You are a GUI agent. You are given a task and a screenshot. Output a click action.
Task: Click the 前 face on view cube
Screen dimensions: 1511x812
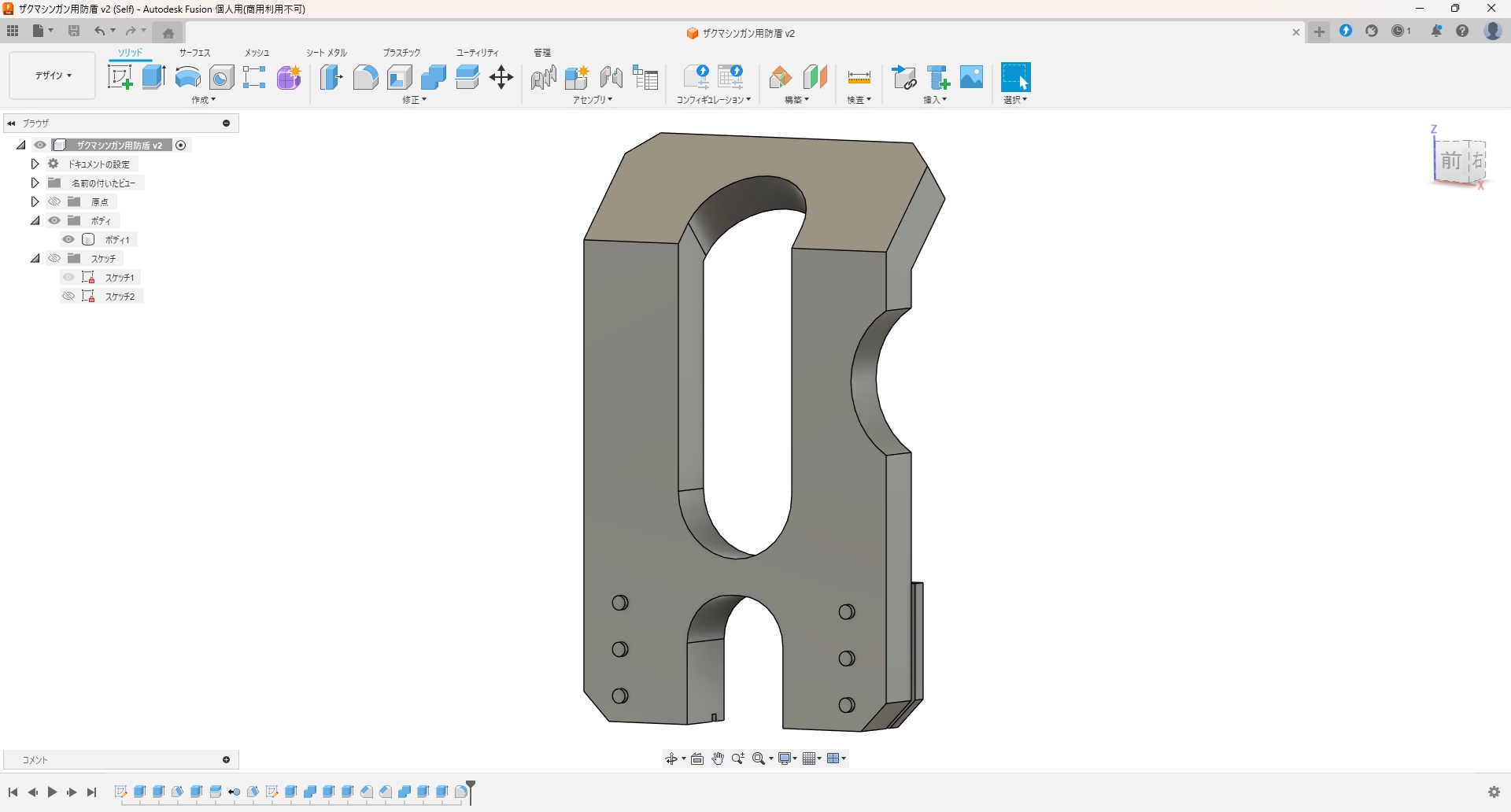pos(1450,161)
